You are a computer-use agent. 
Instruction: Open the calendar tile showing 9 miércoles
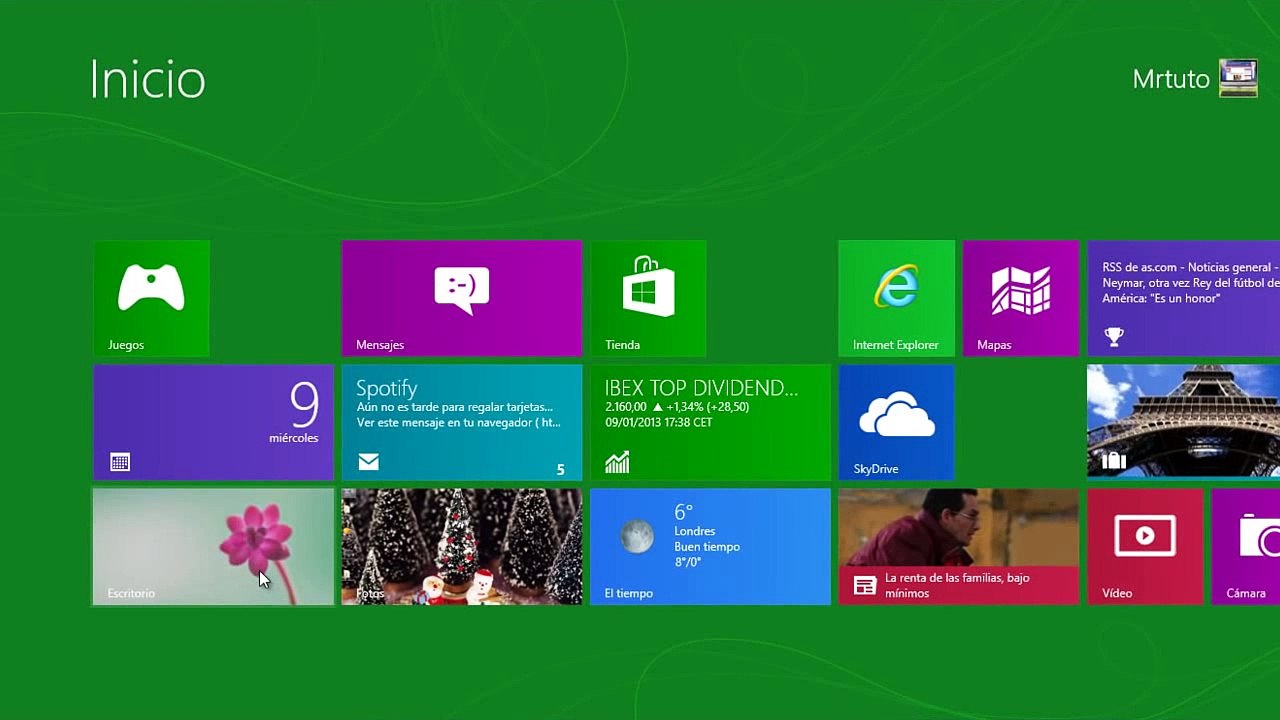(x=213, y=422)
